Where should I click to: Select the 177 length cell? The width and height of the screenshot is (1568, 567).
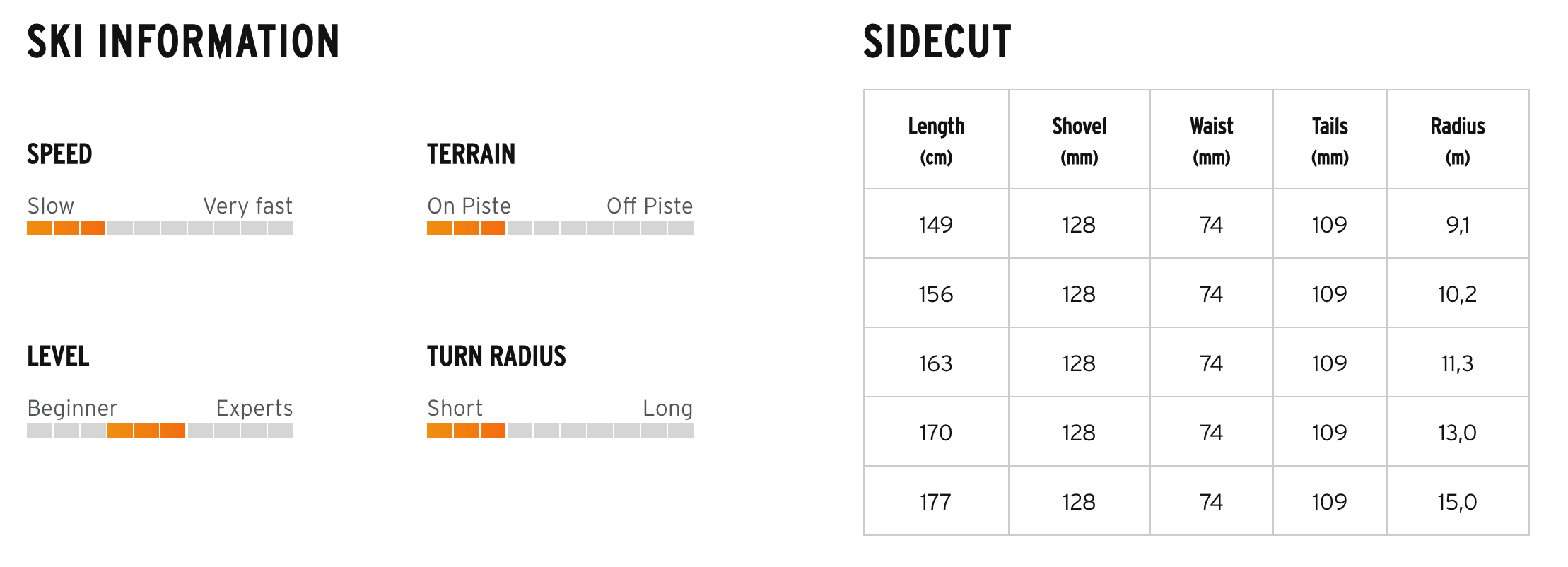pyautogui.click(x=936, y=502)
